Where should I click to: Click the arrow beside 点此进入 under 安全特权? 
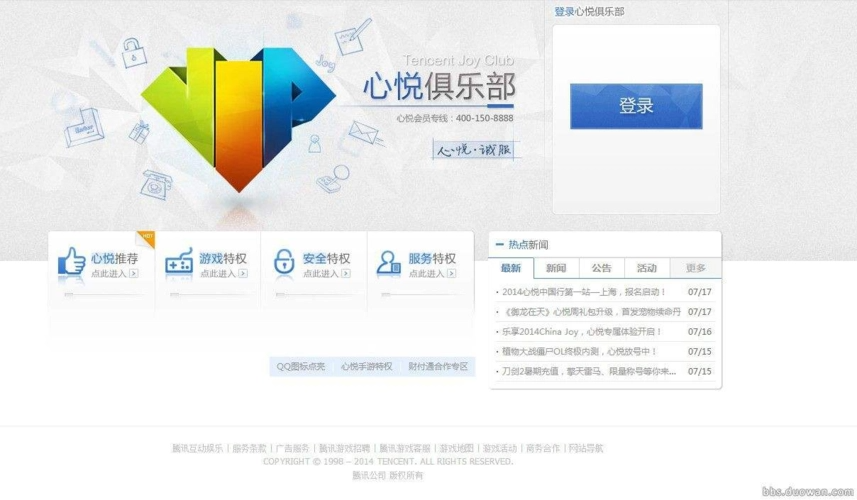click(346, 273)
